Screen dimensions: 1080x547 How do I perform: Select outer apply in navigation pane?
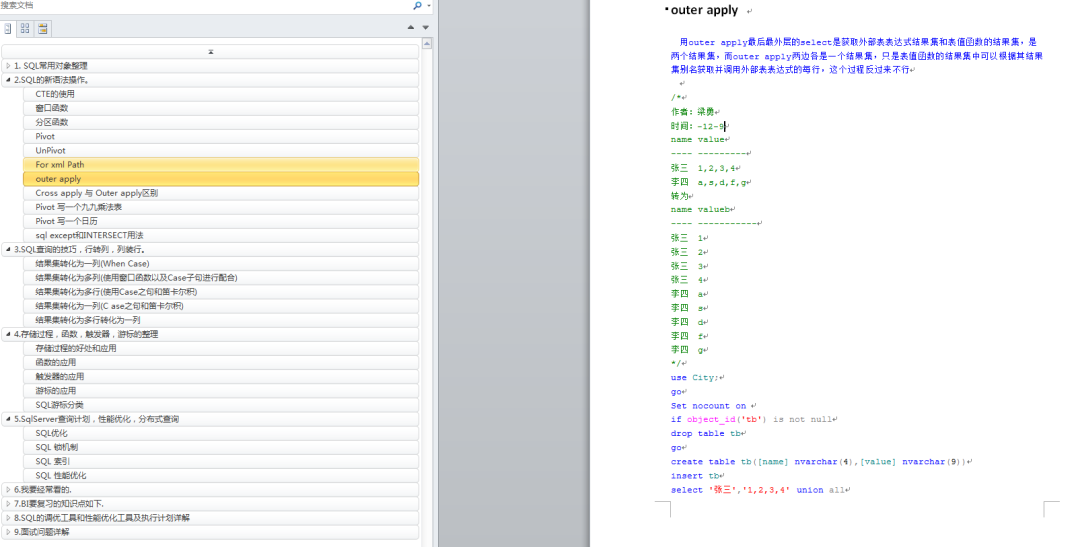click(220, 178)
